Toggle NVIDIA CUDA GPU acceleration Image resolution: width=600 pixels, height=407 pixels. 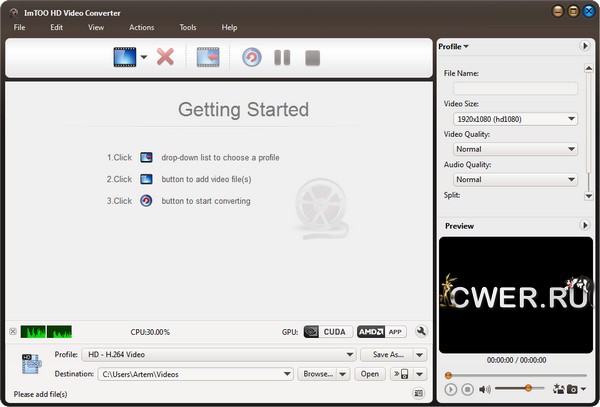click(326, 332)
